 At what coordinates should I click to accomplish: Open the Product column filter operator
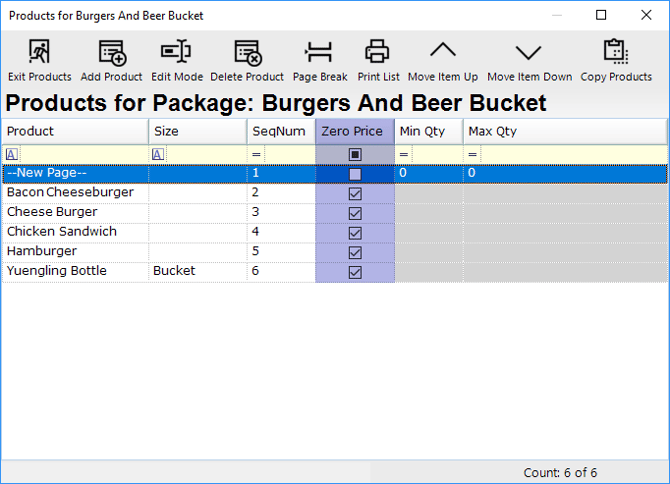[12, 154]
